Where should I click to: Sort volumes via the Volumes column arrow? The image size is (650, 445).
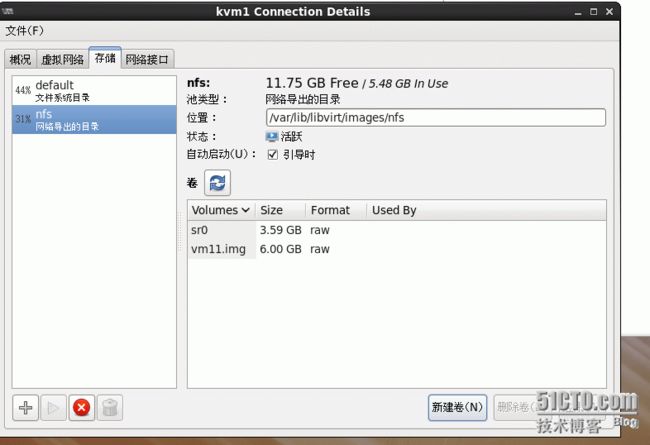coord(245,210)
